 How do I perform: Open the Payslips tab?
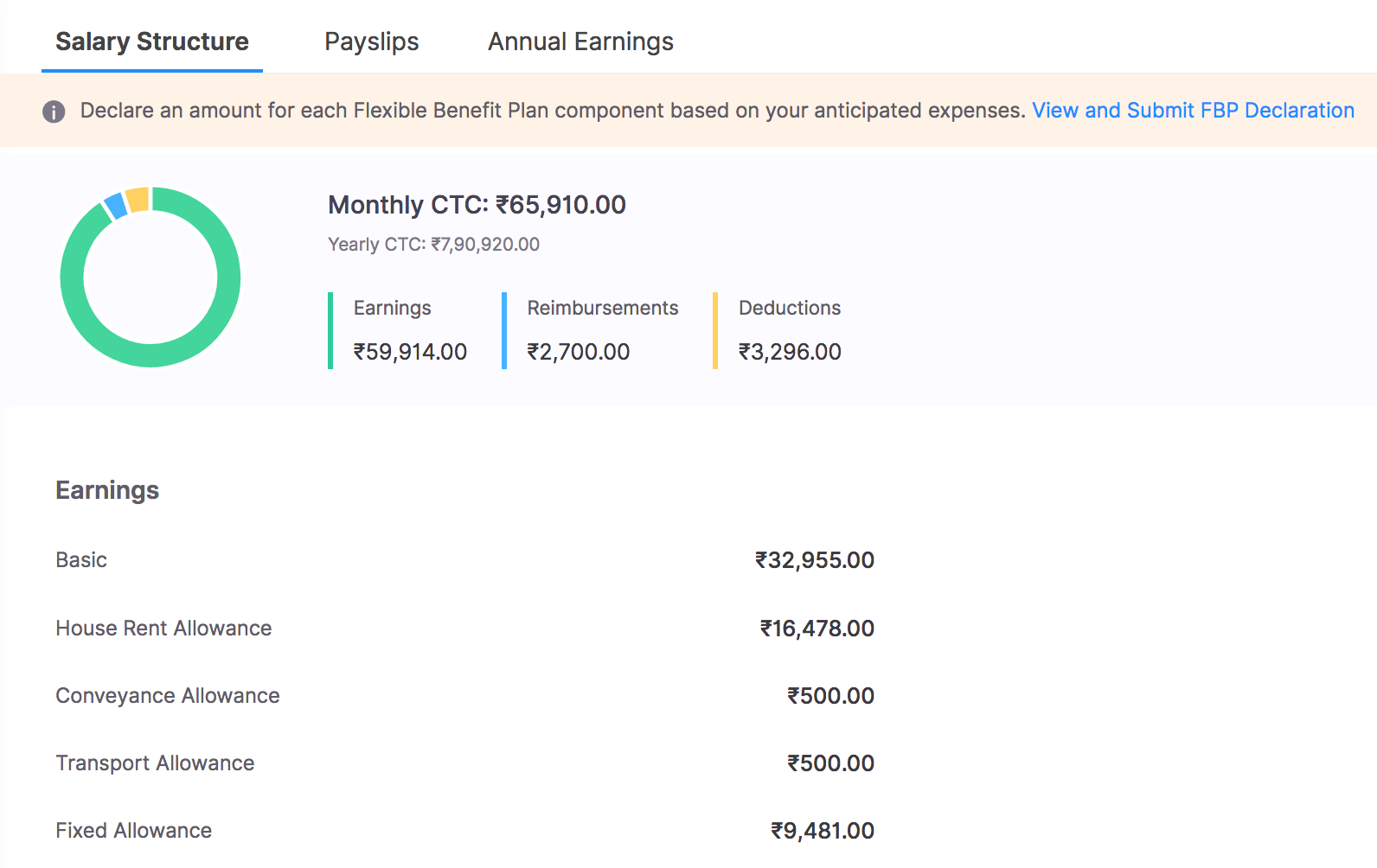point(371,41)
